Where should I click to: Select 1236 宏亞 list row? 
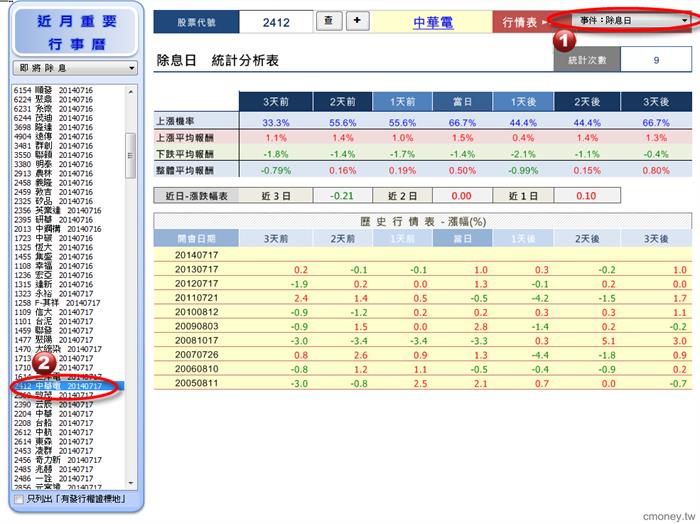pos(54,275)
